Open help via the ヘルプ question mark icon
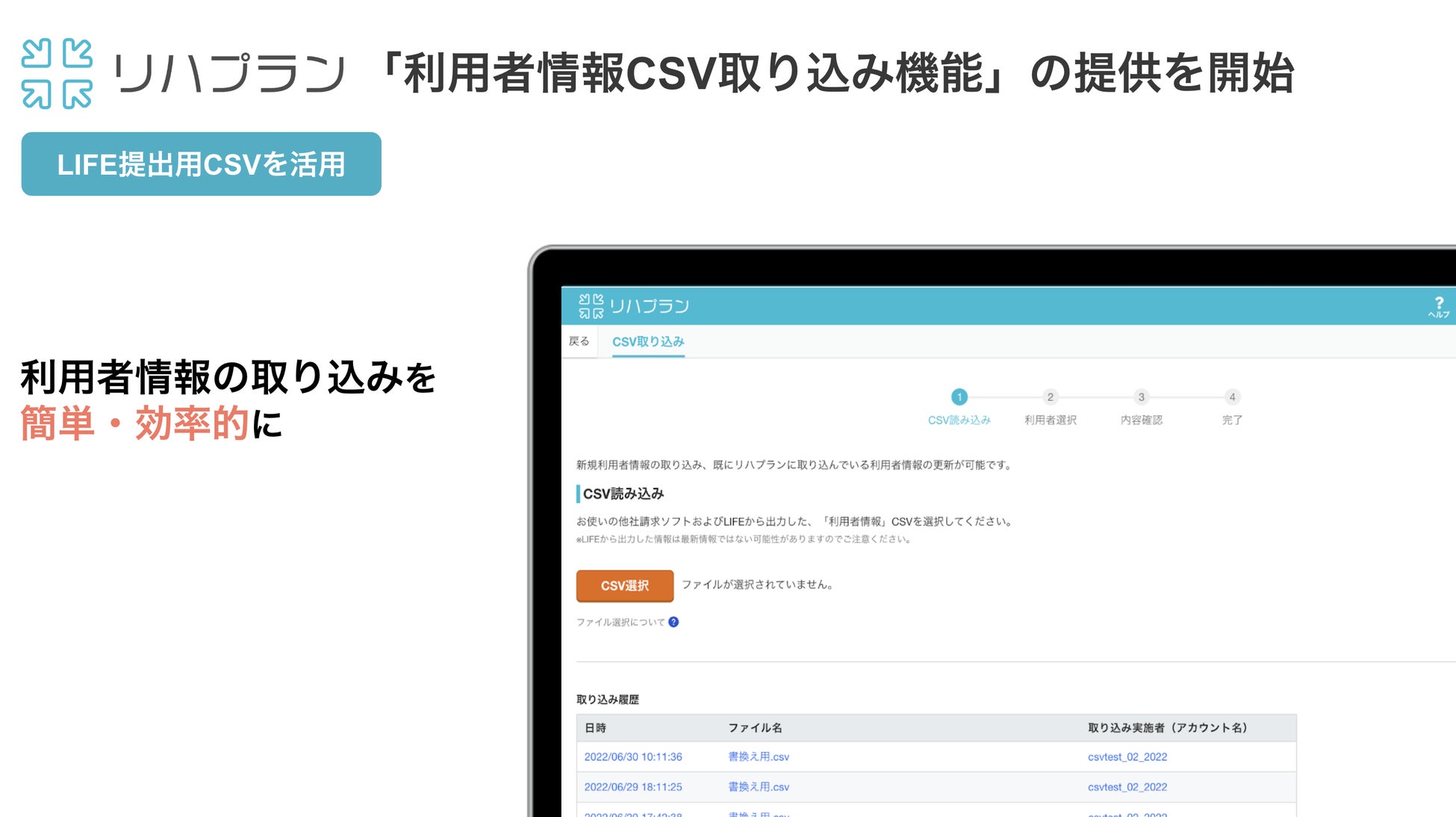Viewport: 1456px width, 817px height. 1439,305
